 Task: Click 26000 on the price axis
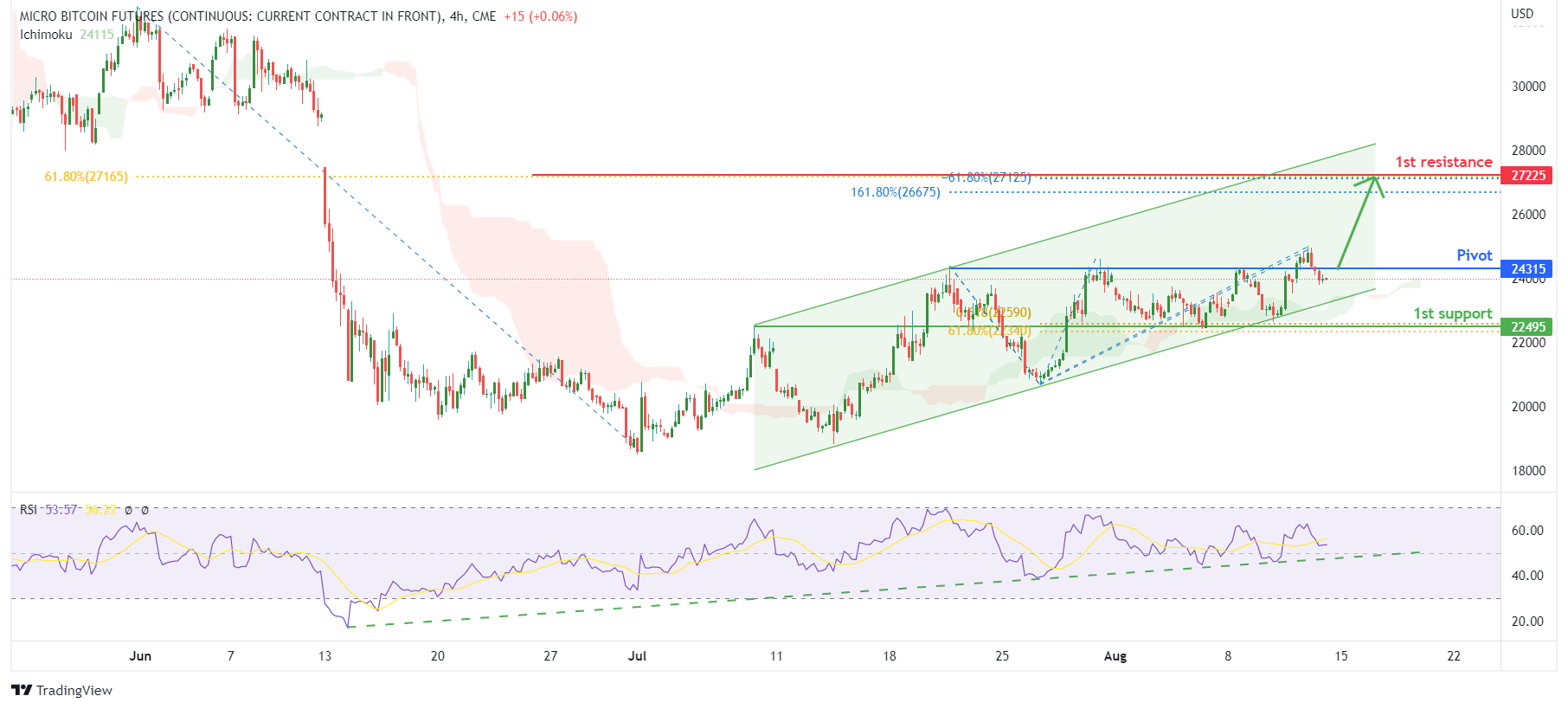pos(1528,215)
